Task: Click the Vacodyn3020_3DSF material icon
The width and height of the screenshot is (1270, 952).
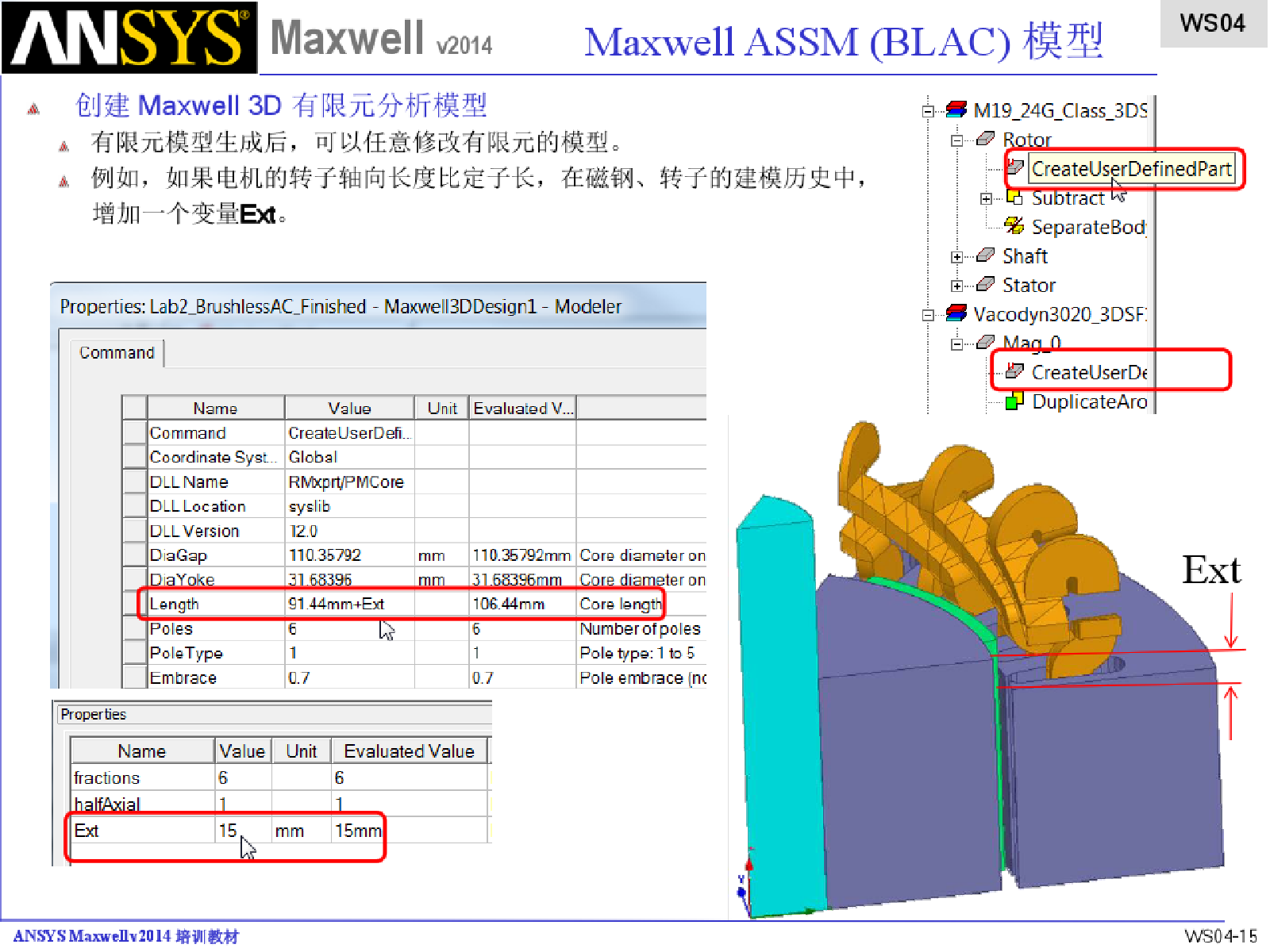Action: tap(956, 313)
